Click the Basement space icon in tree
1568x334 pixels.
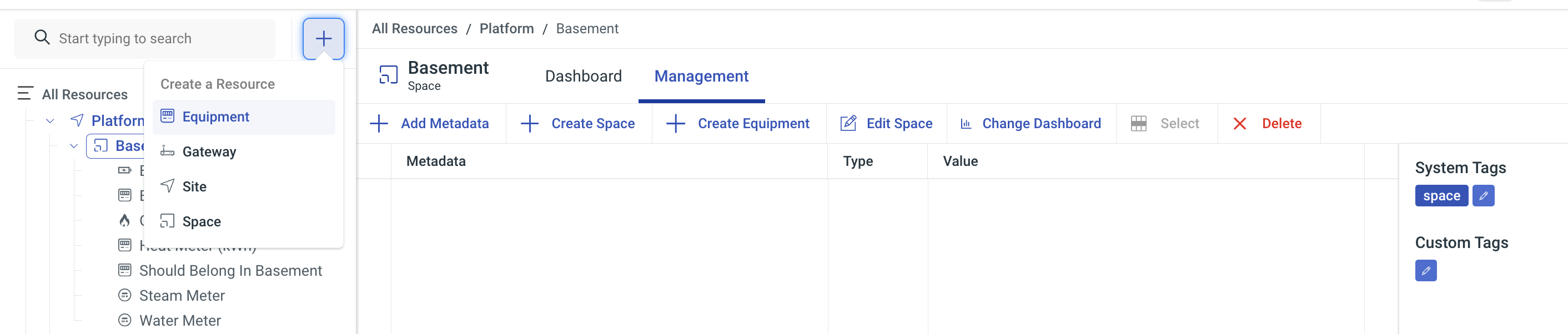101,145
